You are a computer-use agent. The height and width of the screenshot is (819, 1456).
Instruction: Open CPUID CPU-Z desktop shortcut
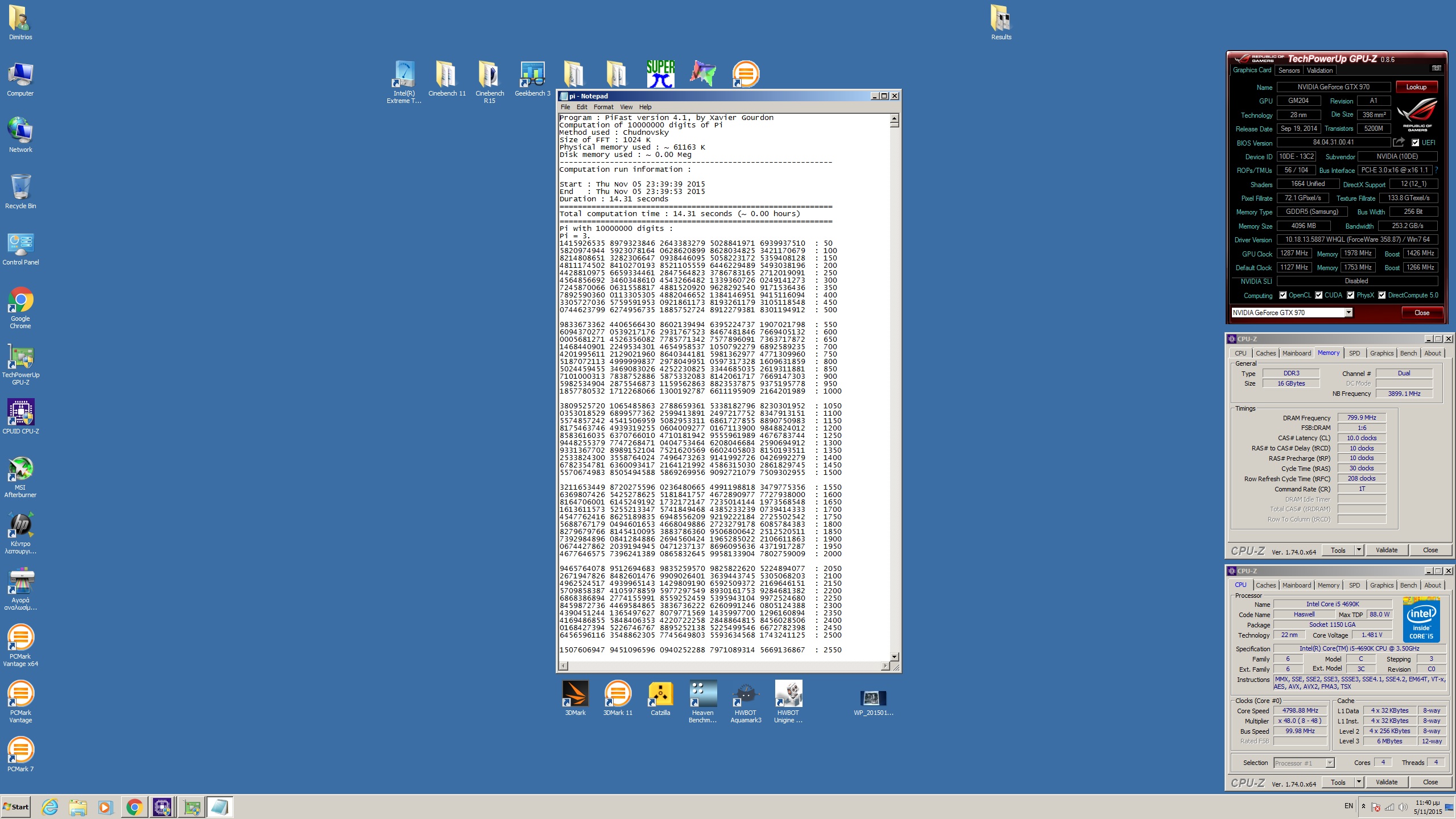[x=20, y=416]
